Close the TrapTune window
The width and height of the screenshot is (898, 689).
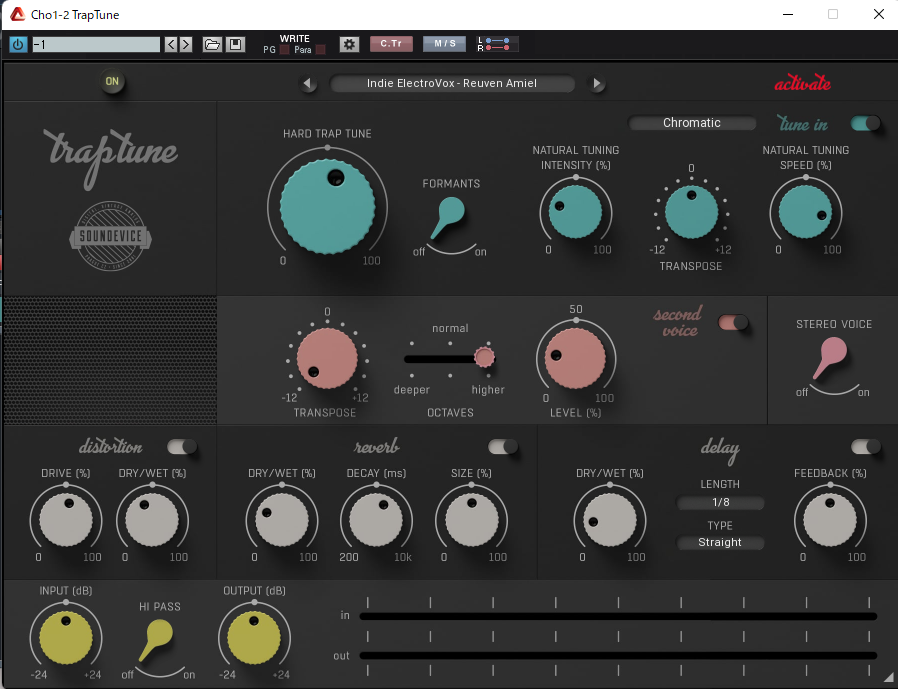coord(879,14)
